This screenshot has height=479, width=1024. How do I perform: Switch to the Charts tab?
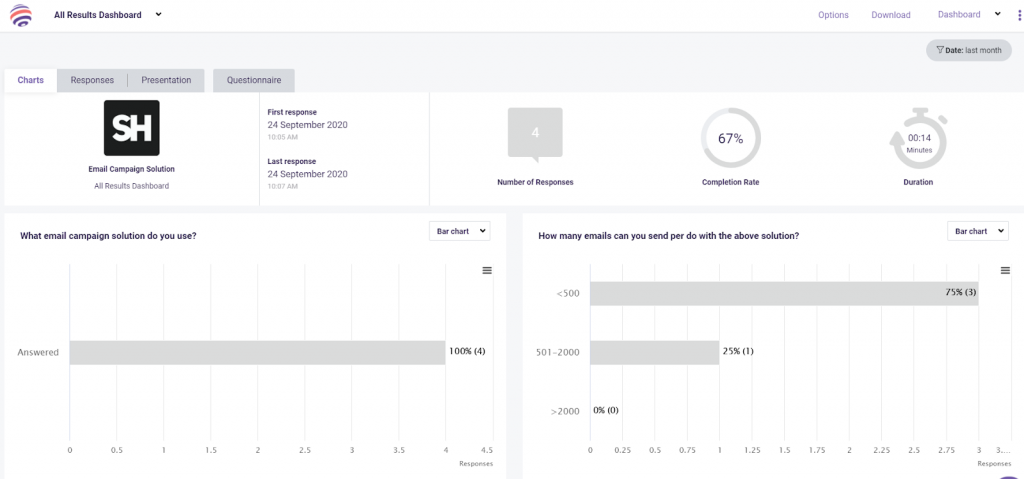click(31, 80)
